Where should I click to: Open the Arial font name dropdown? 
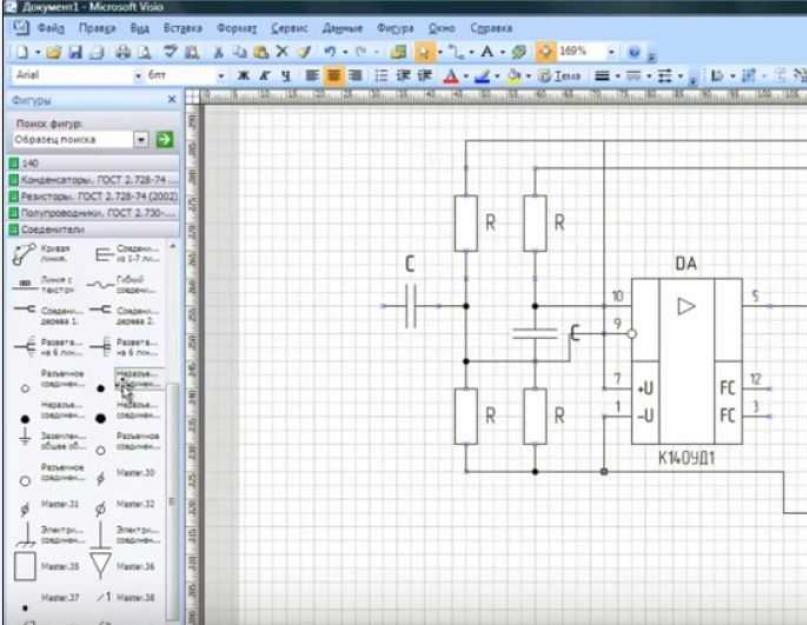[x=138, y=76]
